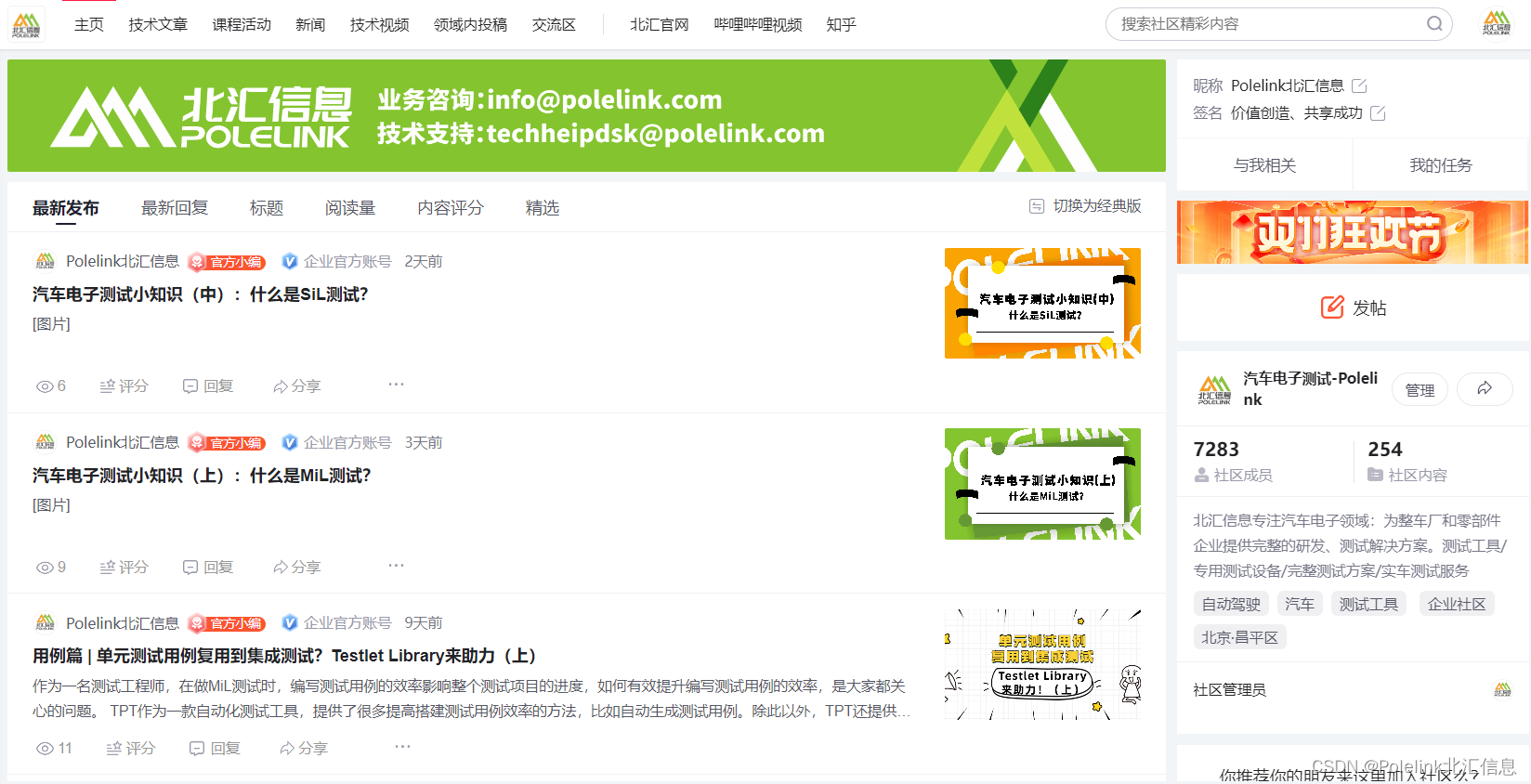Click the community administrator avatar icon
1531x784 pixels.
1502,689
